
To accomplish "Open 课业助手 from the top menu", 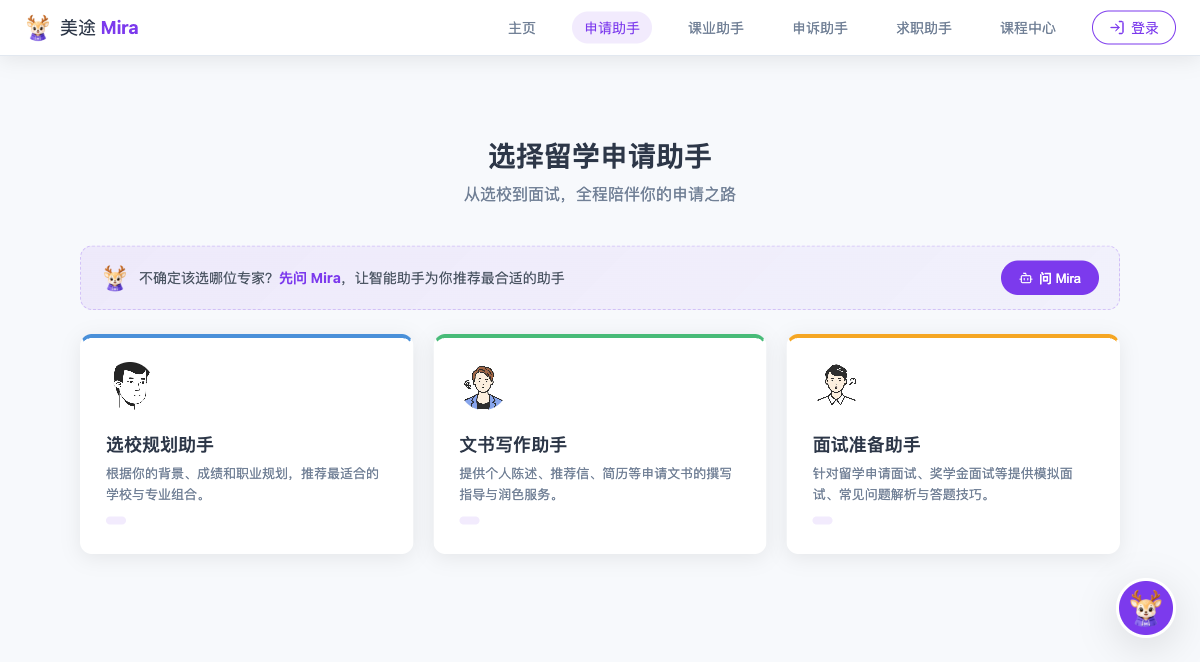I will [716, 28].
